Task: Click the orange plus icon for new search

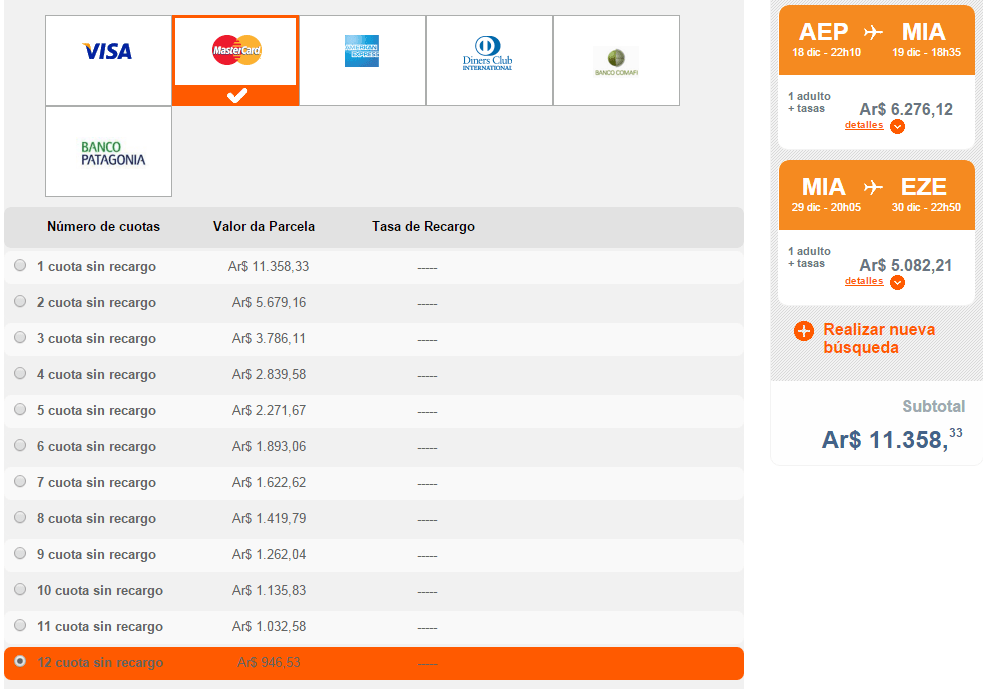Action: click(x=804, y=330)
